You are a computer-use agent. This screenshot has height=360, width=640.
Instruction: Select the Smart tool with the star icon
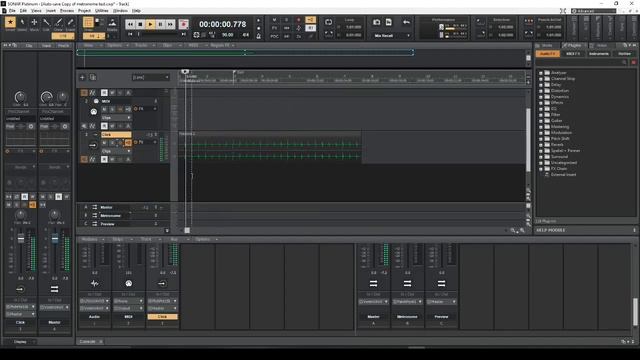(10, 22)
